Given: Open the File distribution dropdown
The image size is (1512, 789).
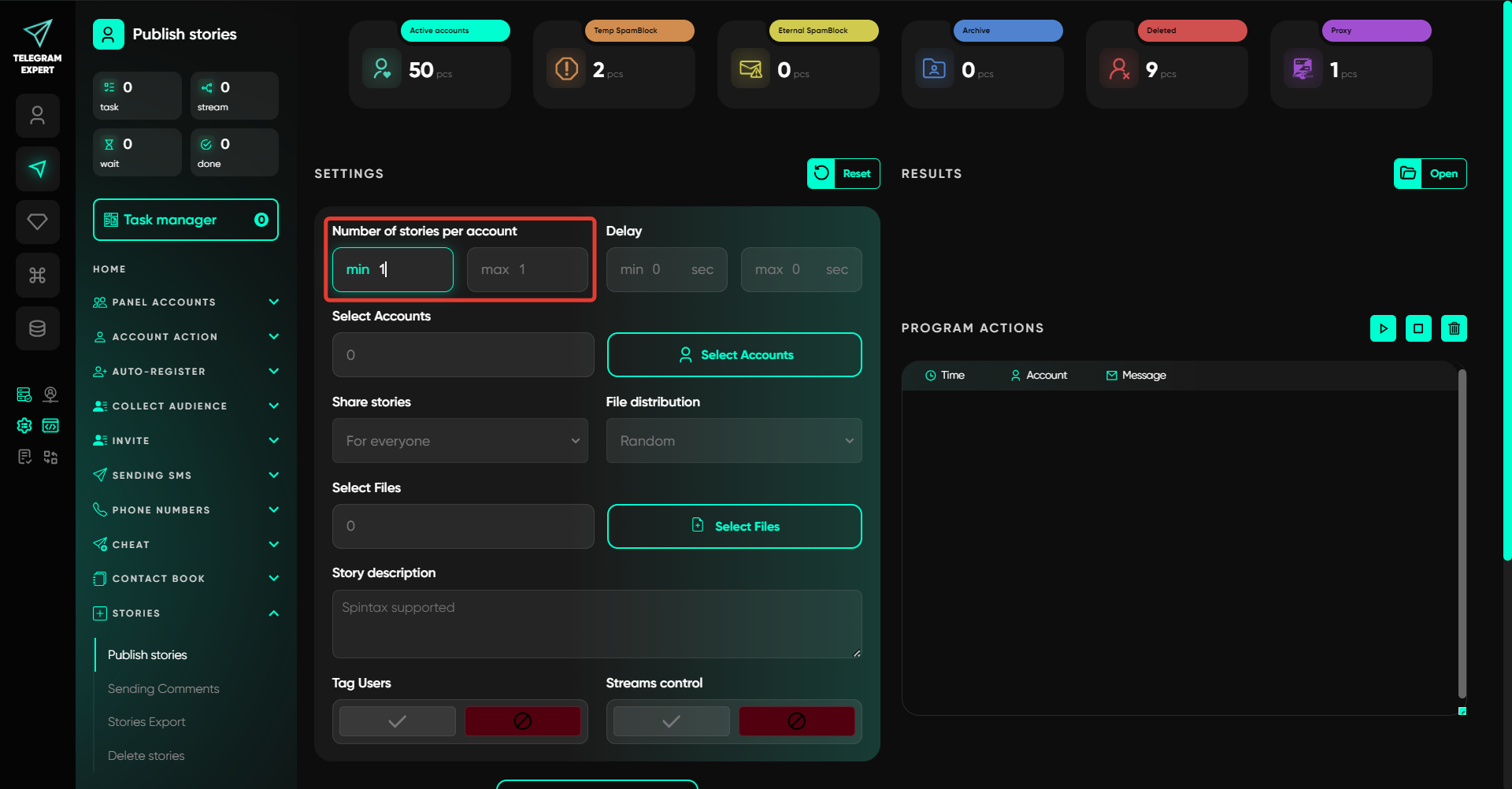Looking at the screenshot, I should point(734,441).
